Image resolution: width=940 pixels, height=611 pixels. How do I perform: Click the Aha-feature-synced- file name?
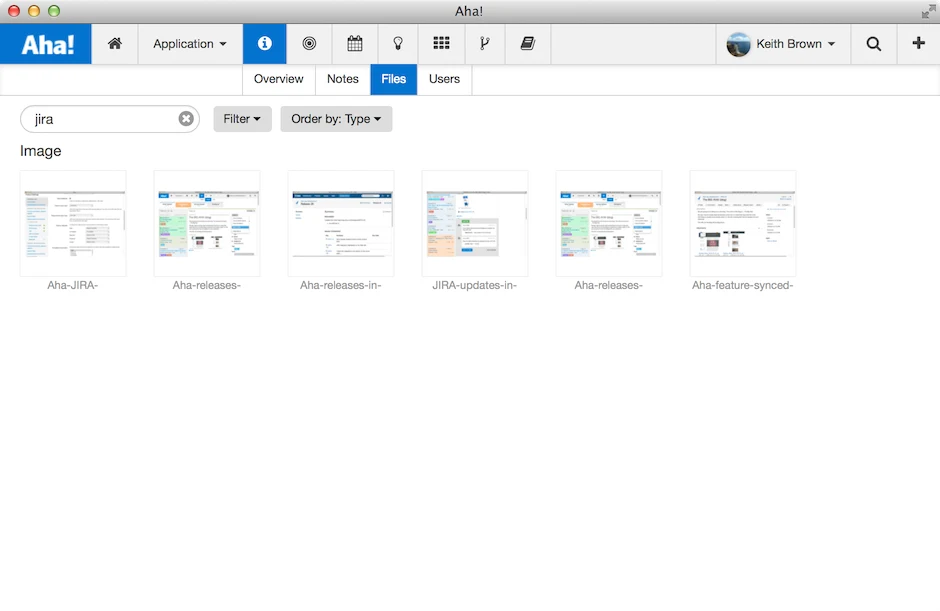(x=742, y=285)
